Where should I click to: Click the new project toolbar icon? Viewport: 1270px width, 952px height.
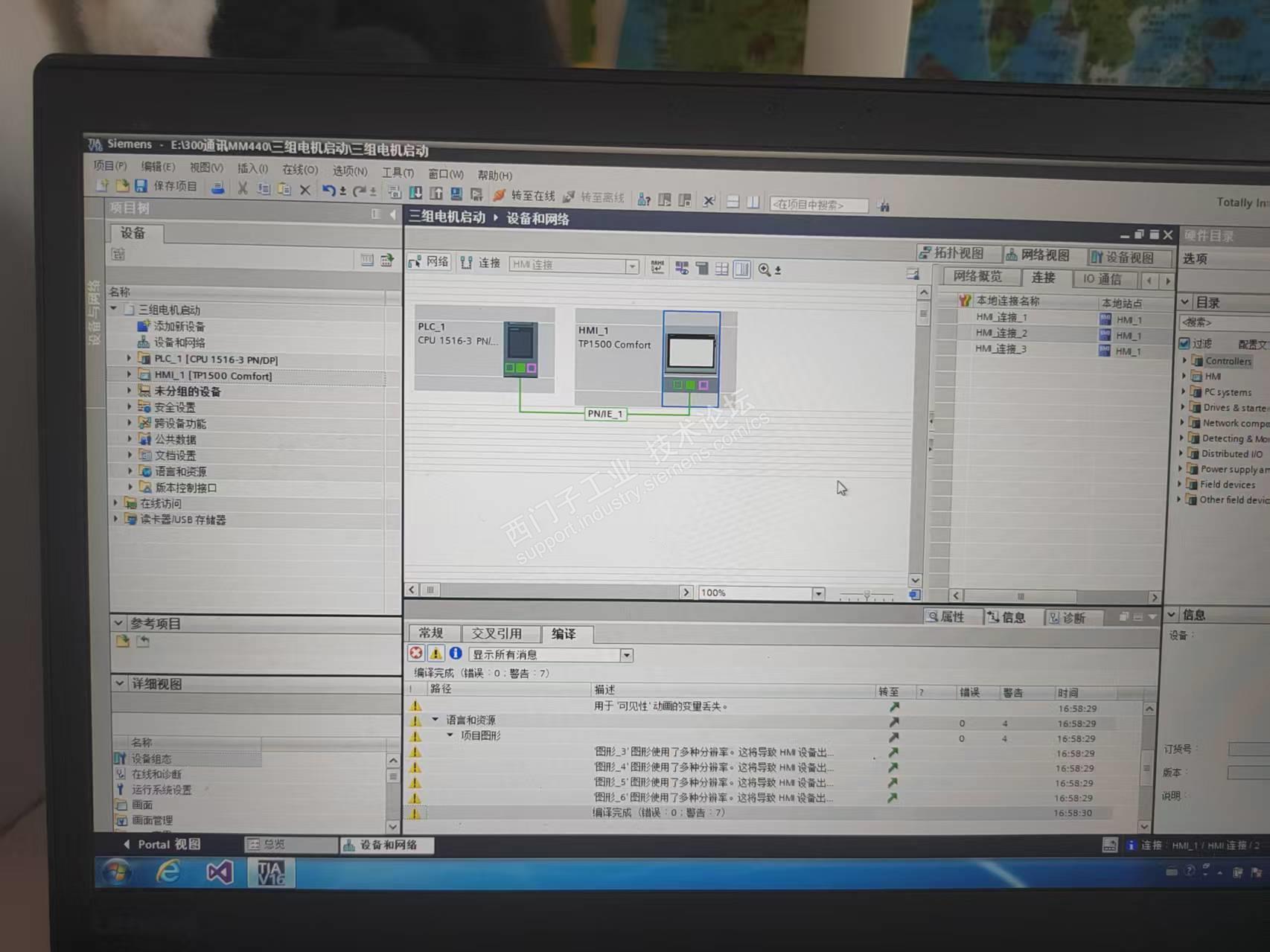(102, 185)
